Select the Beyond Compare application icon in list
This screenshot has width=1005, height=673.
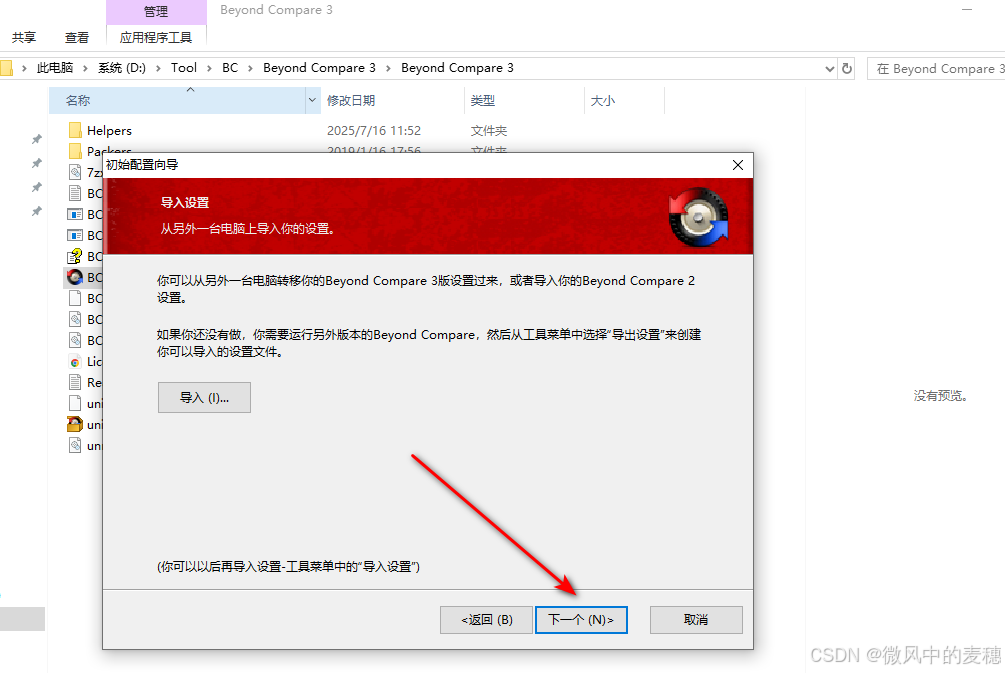pos(75,277)
